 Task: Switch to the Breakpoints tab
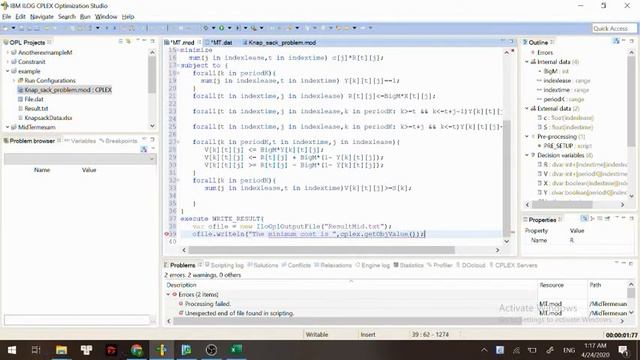tap(118, 141)
